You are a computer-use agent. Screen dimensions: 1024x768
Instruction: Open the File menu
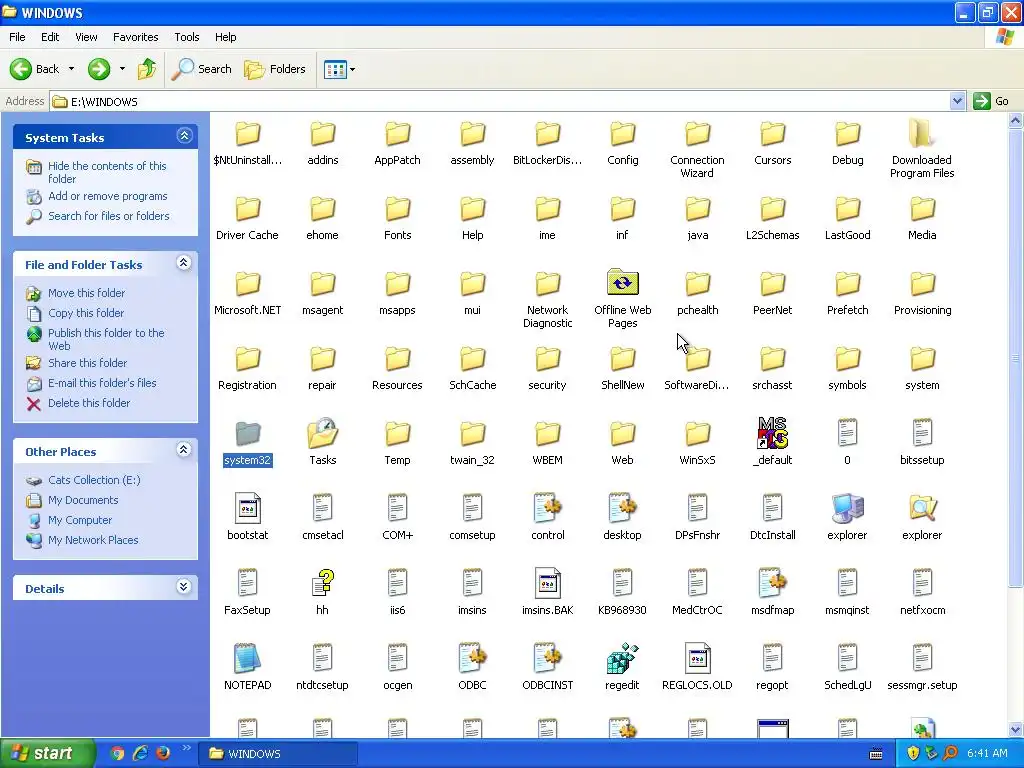point(18,37)
